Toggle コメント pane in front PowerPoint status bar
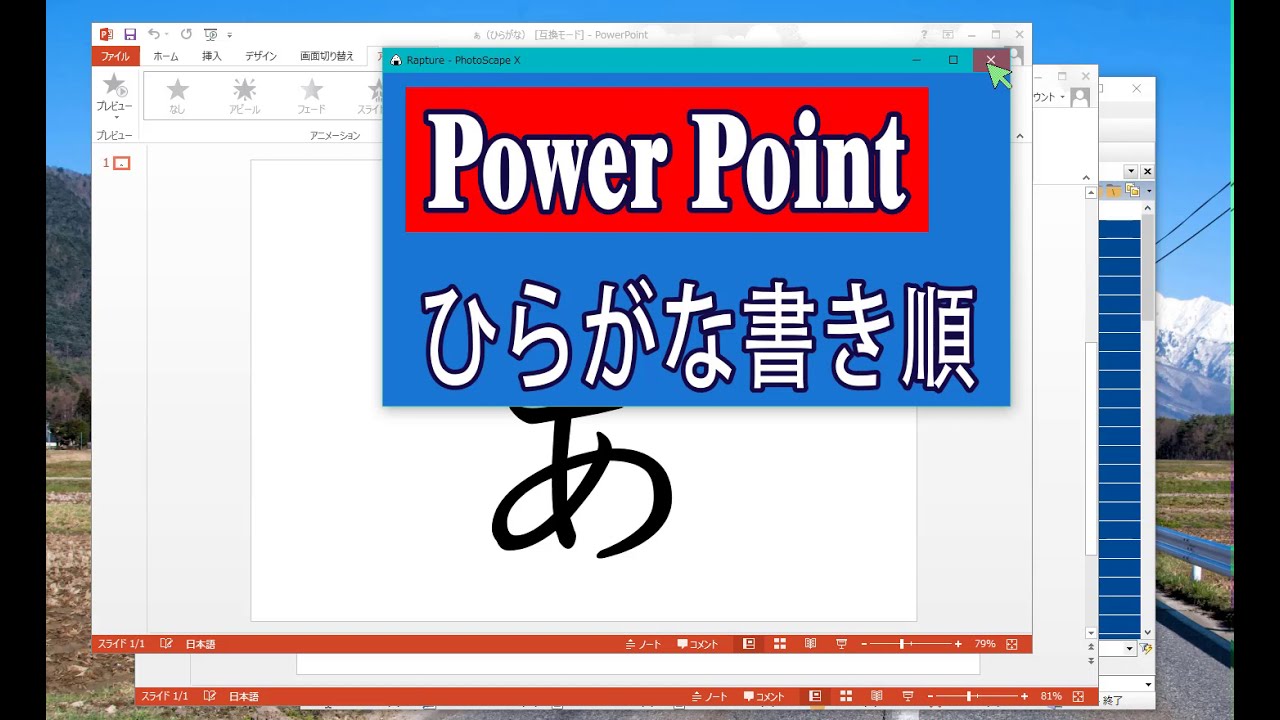 coord(698,644)
